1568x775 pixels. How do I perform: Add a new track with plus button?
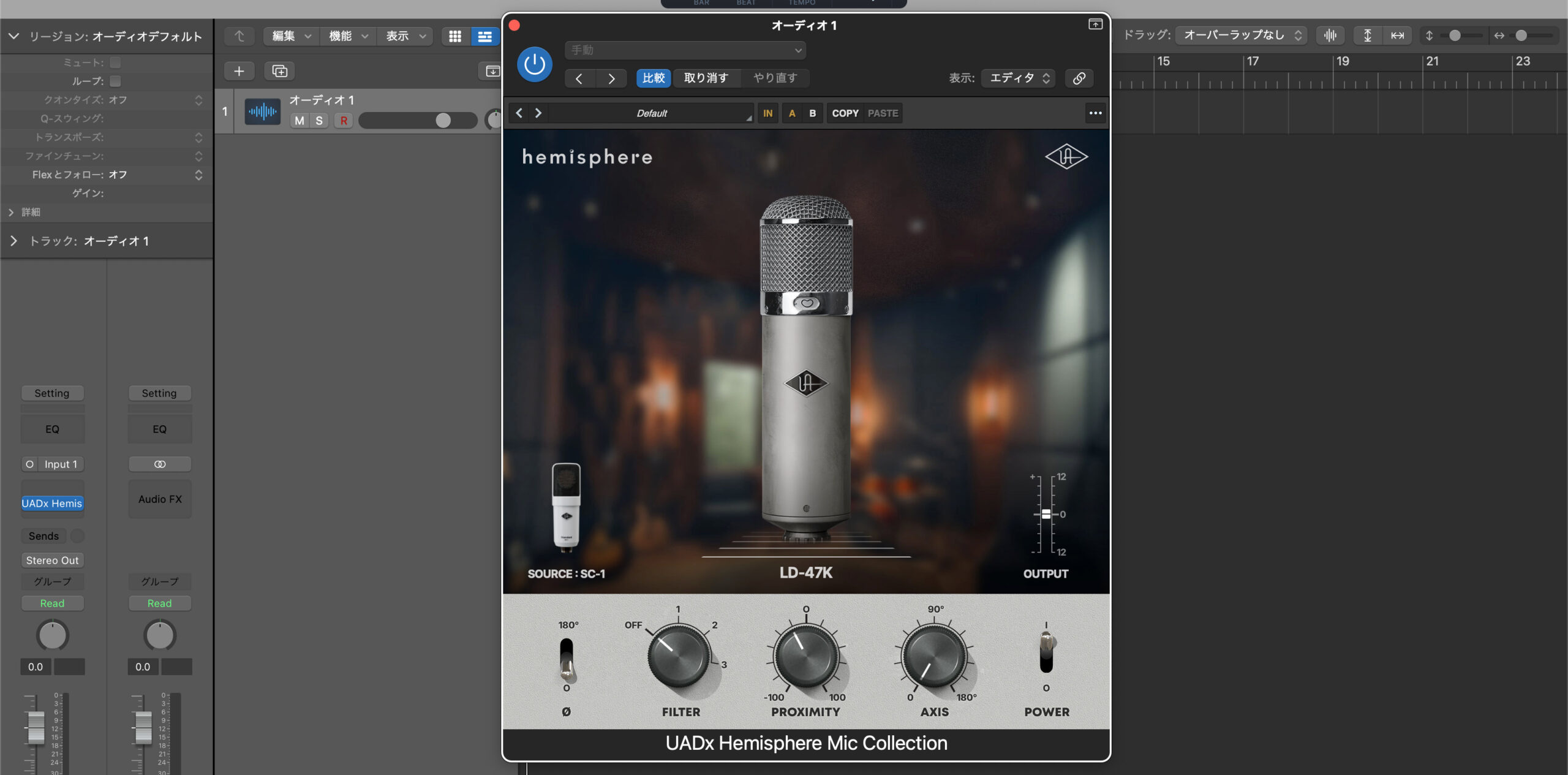click(x=239, y=72)
